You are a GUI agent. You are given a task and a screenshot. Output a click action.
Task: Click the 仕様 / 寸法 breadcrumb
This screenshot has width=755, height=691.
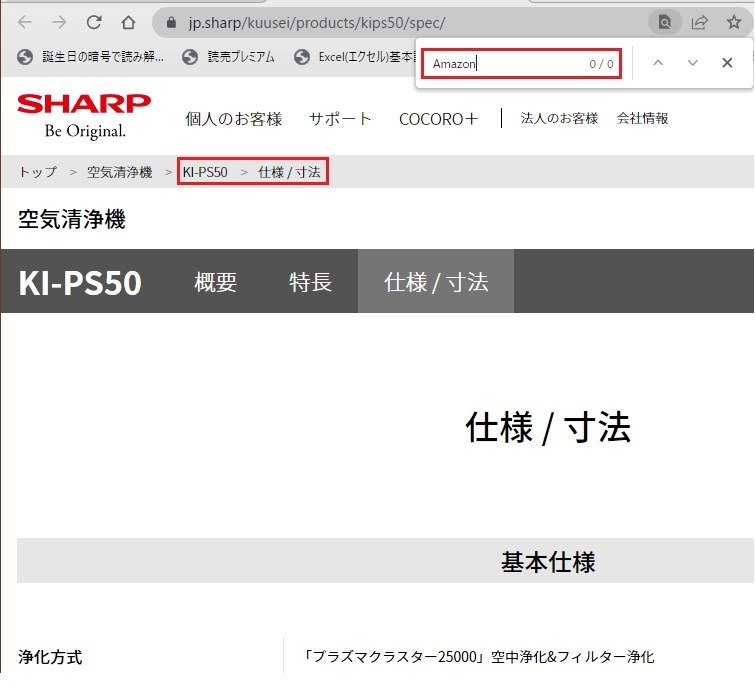point(289,172)
